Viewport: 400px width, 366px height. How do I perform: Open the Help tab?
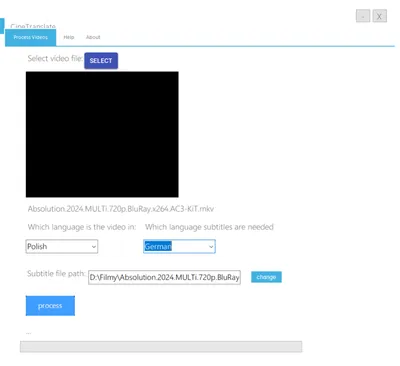click(69, 37)
